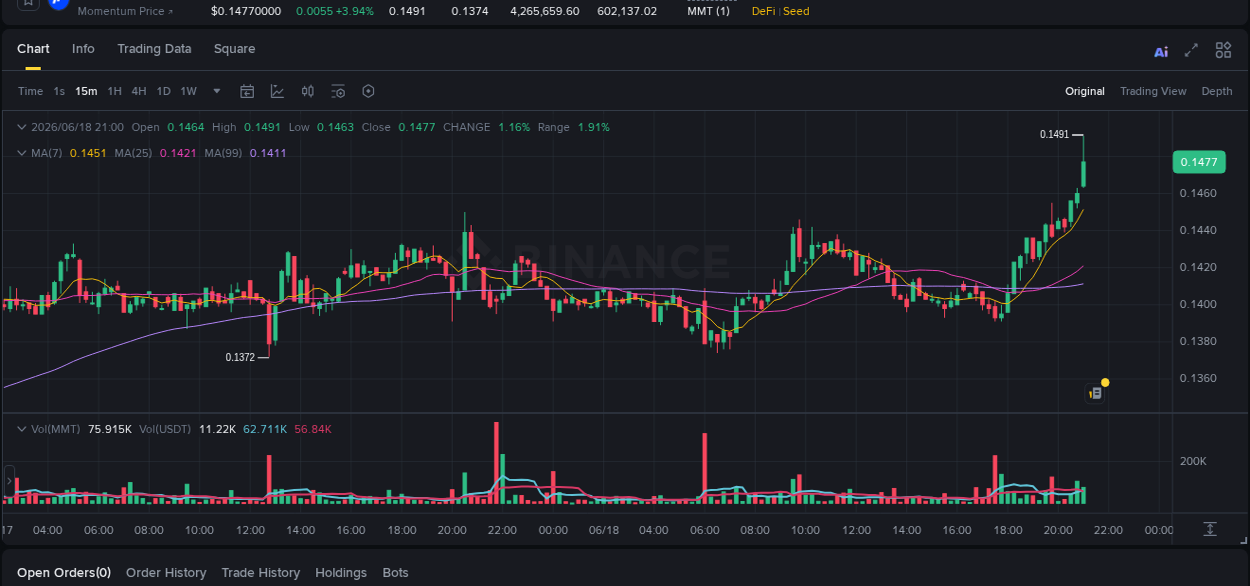Open the chart list settings icon
Image resolution: width=1250 pixels, height=586 pixels.
[338, 91]
